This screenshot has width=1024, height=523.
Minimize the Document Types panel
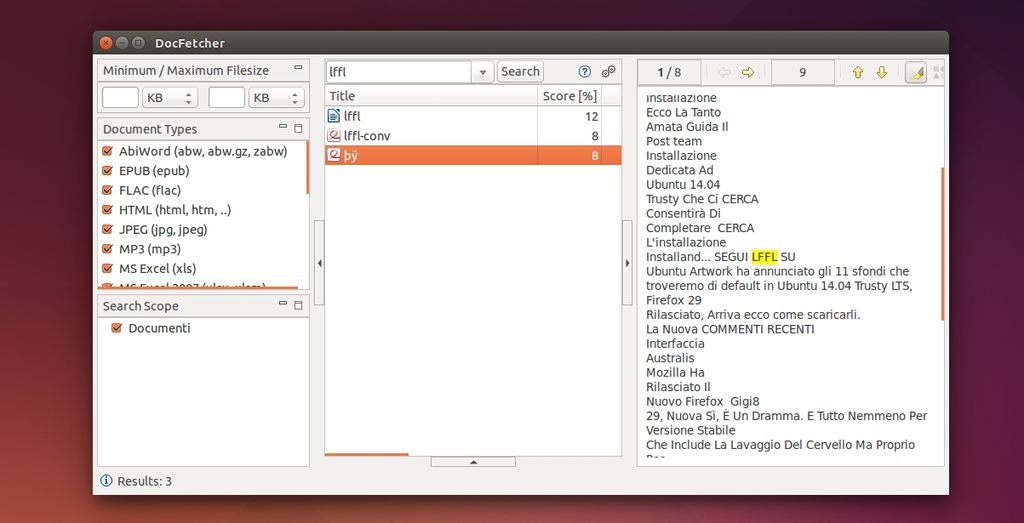point(283,128)
